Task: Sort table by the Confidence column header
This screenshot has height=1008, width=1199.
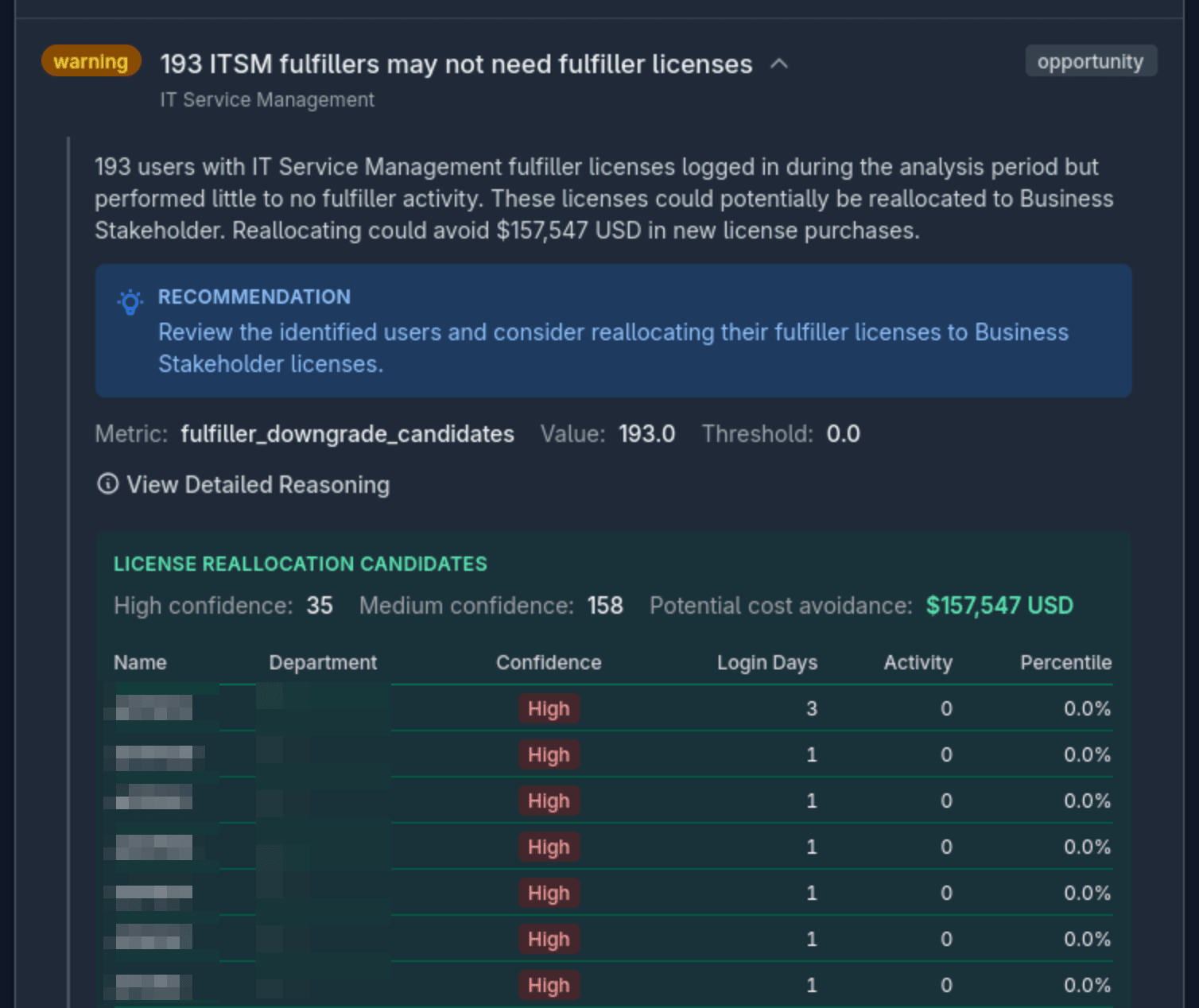Action: click(549, 662)
